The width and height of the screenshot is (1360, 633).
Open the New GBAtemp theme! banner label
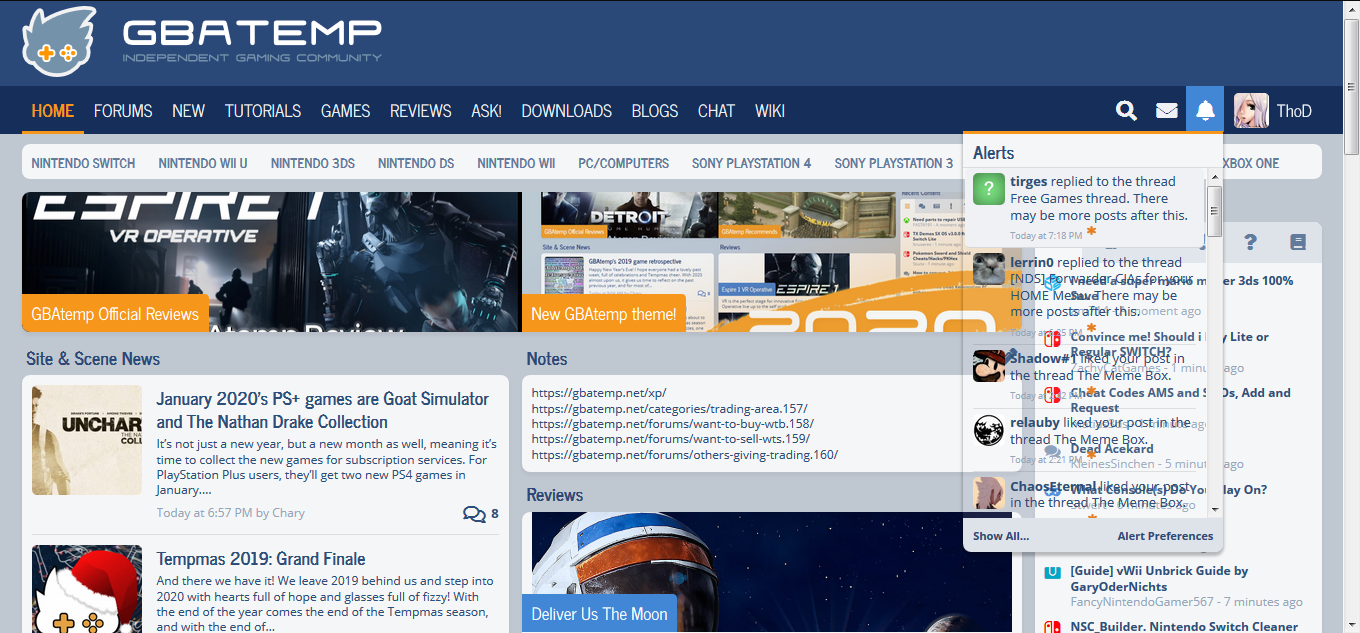pos(604,314)
